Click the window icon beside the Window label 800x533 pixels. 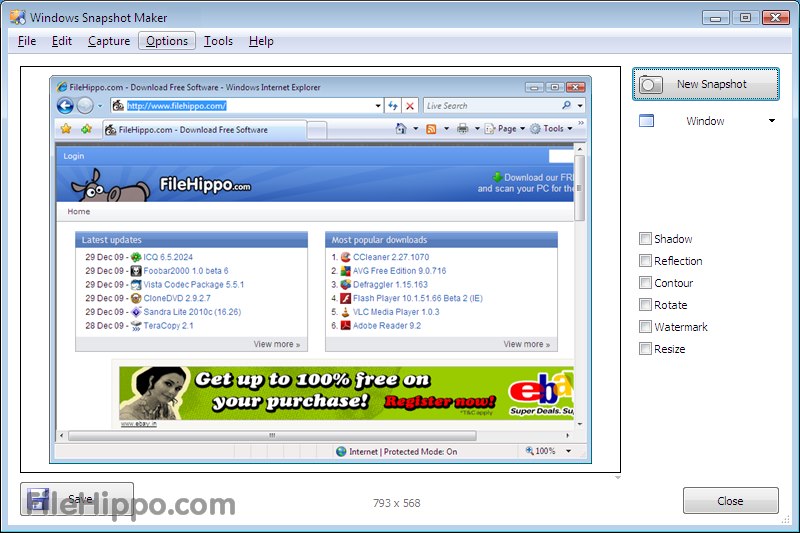point(646,121)
